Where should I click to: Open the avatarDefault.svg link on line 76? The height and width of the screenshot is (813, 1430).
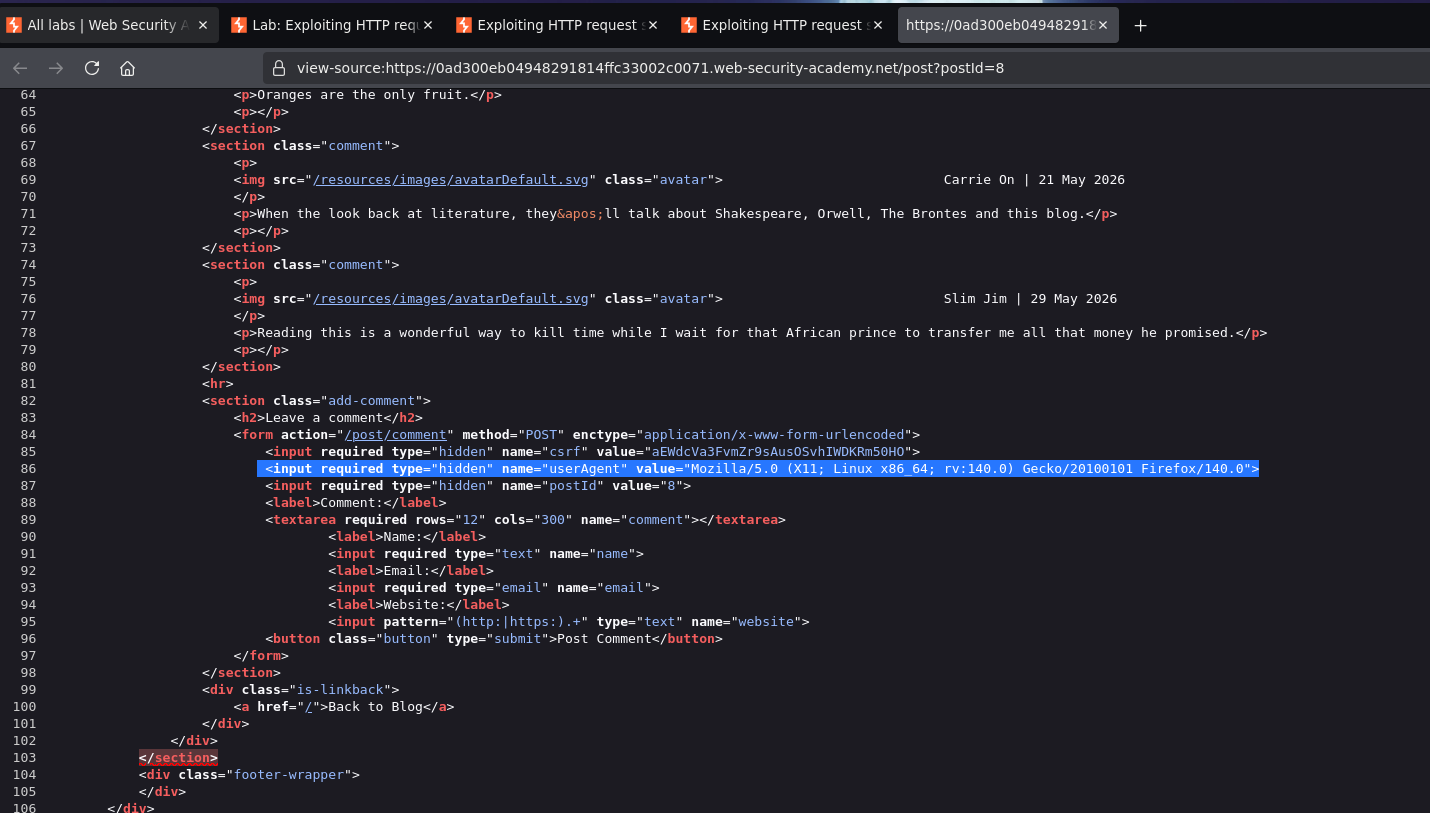pos(451,299)
